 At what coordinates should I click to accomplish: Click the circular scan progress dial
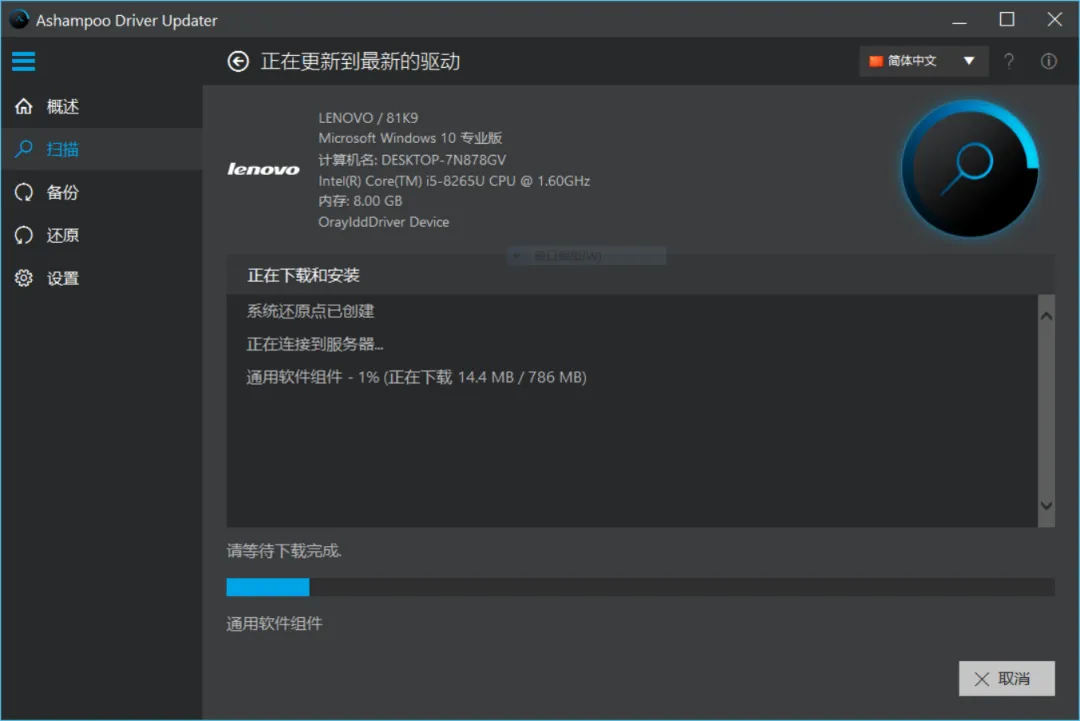970,168
